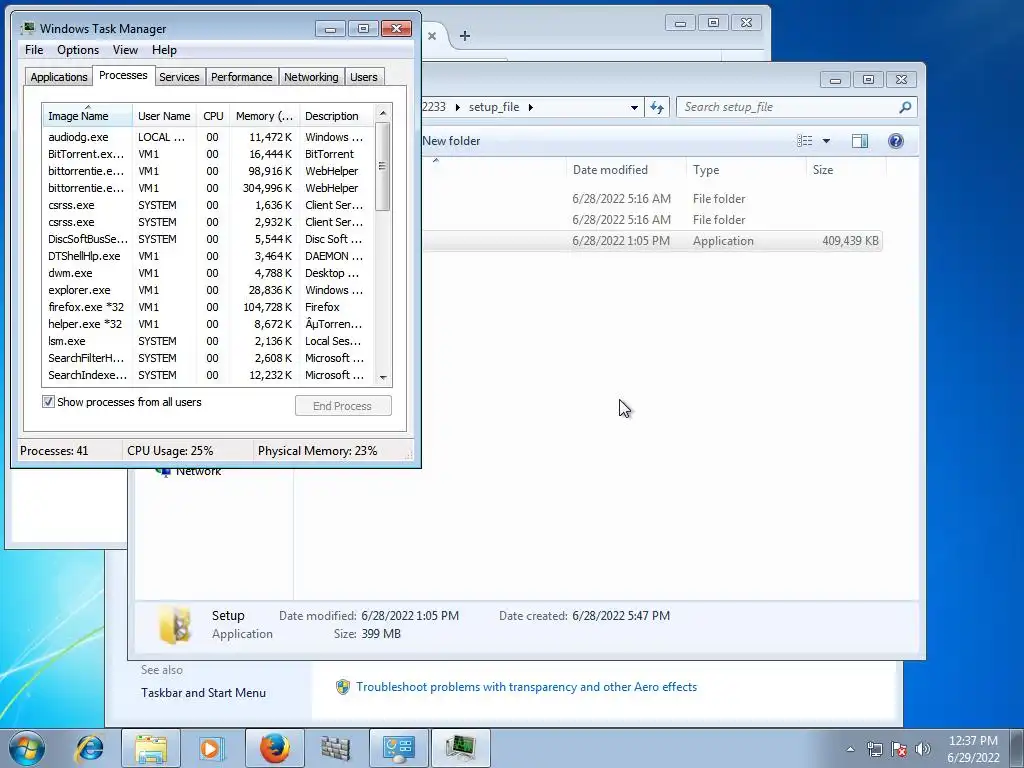Open the new tab plus button in Firefox
Screen dimensions: 1024x768
[464, 36]
